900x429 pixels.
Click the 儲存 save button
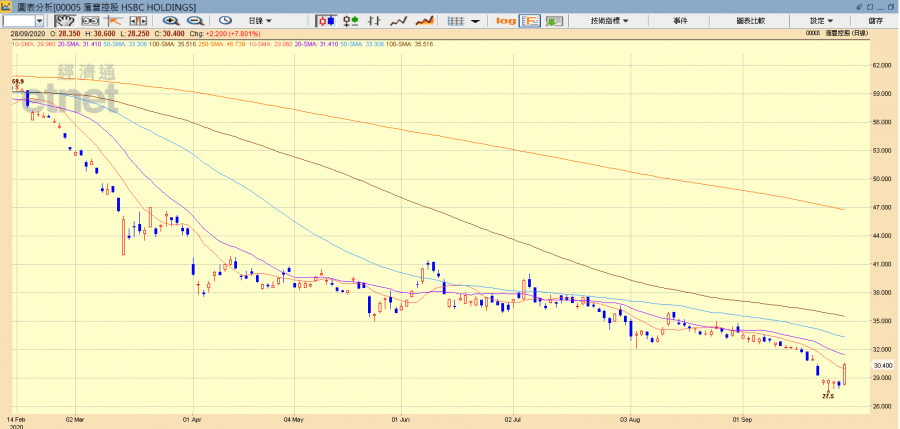(x=876, y=20)
